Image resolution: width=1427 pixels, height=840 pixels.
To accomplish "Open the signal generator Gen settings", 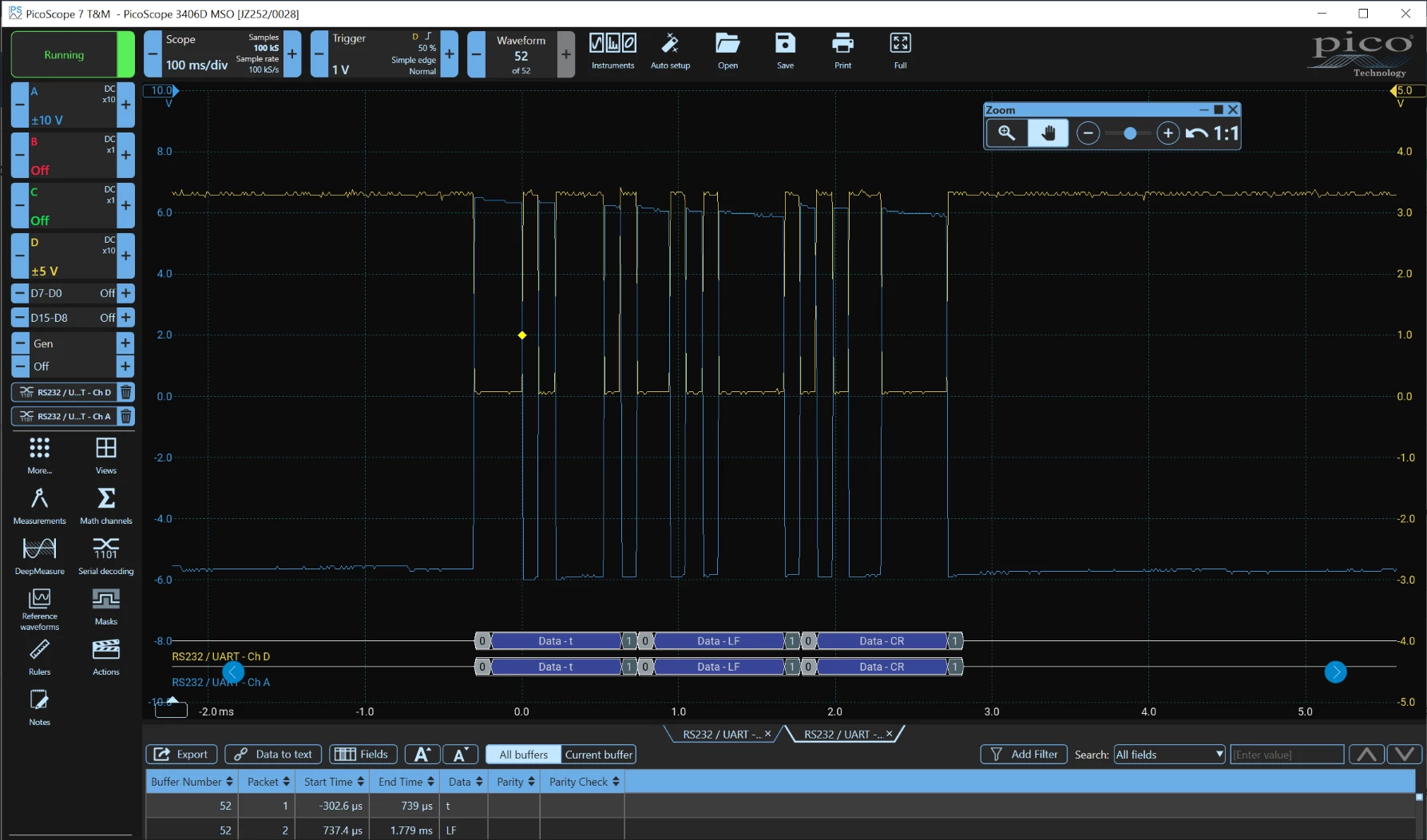I will 73,343.
